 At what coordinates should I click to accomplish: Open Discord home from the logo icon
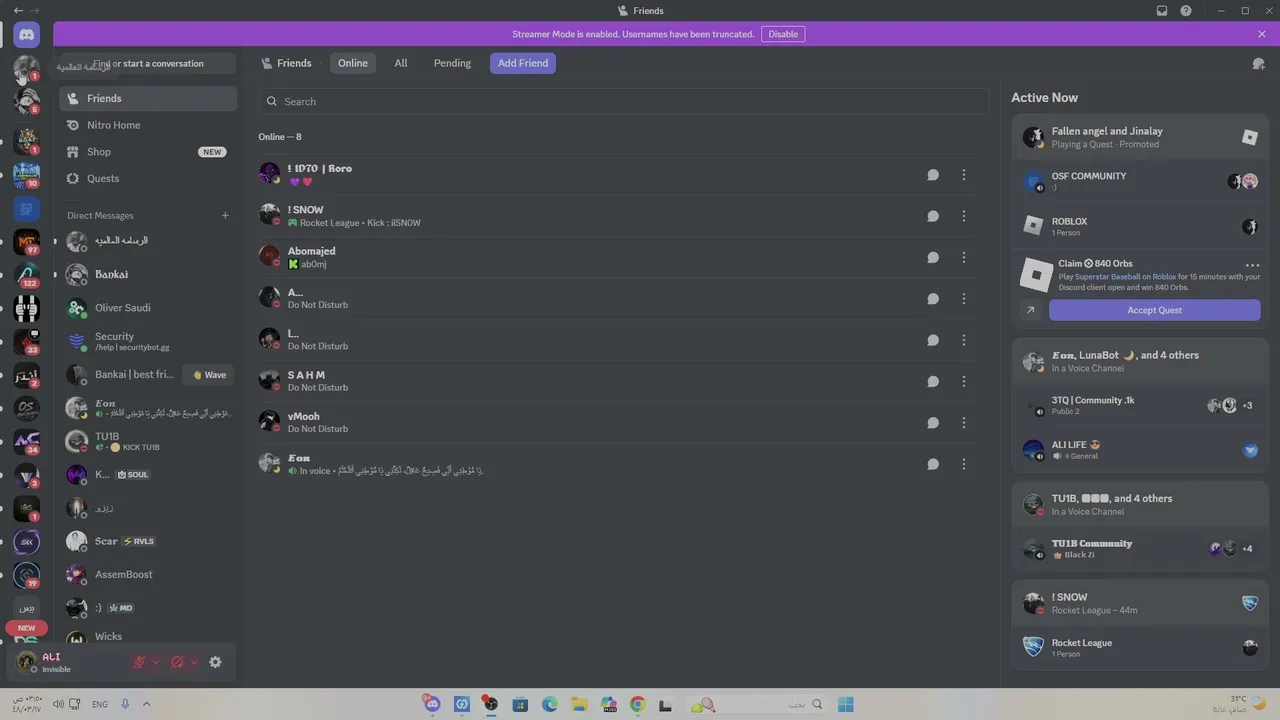[x=27, y=35]
